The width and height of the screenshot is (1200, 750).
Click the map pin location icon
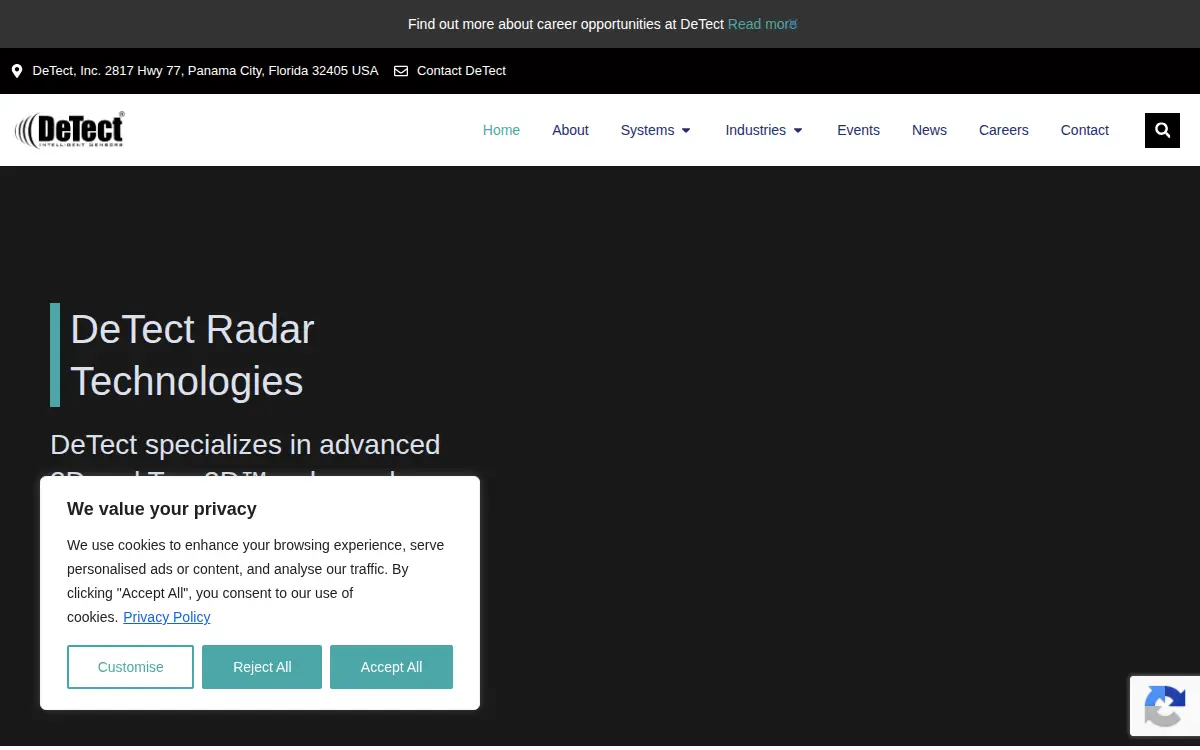point(17,71)
